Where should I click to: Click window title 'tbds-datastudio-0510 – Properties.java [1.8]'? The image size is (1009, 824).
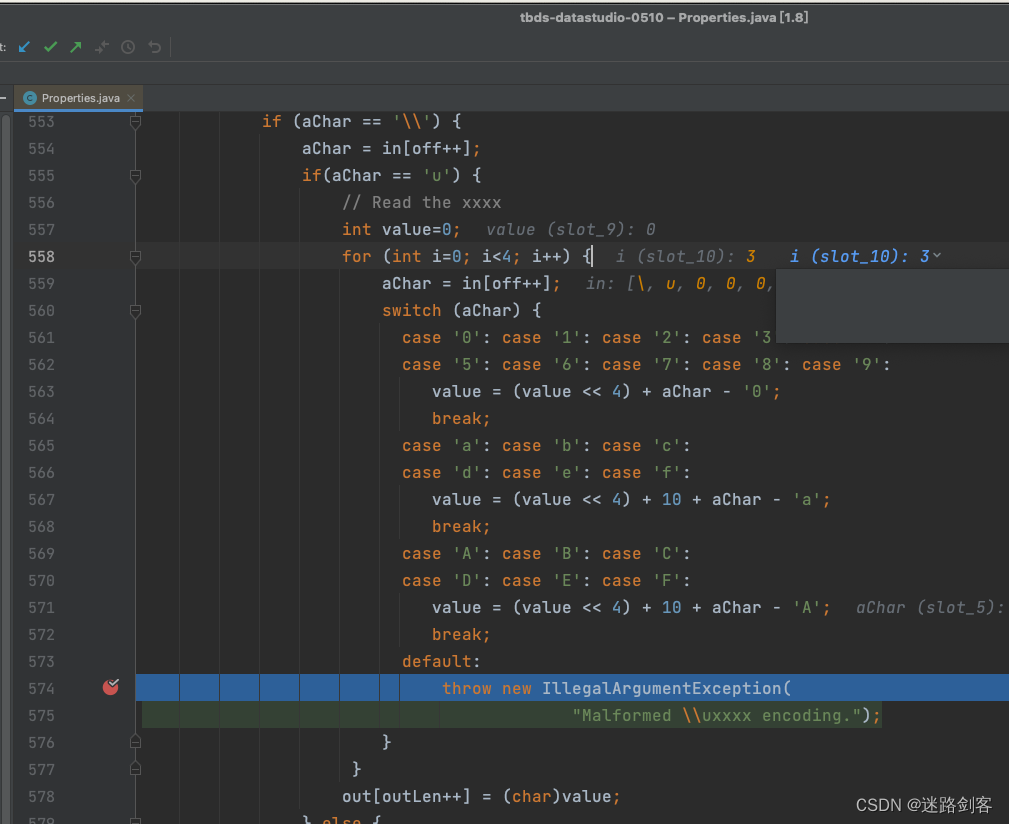(664, 17)
